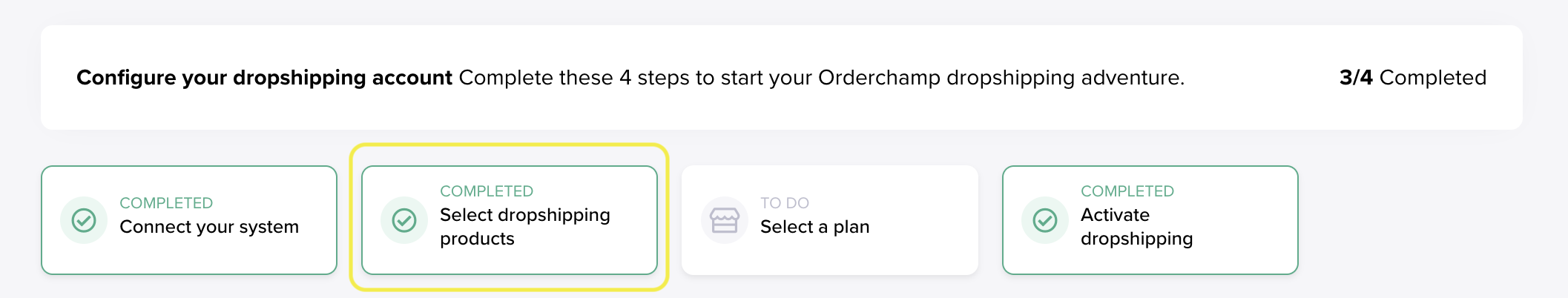Click the Configure your dropshipping account heading
The width and height of the screenshot is (1568, 298).
pos(264,78)
